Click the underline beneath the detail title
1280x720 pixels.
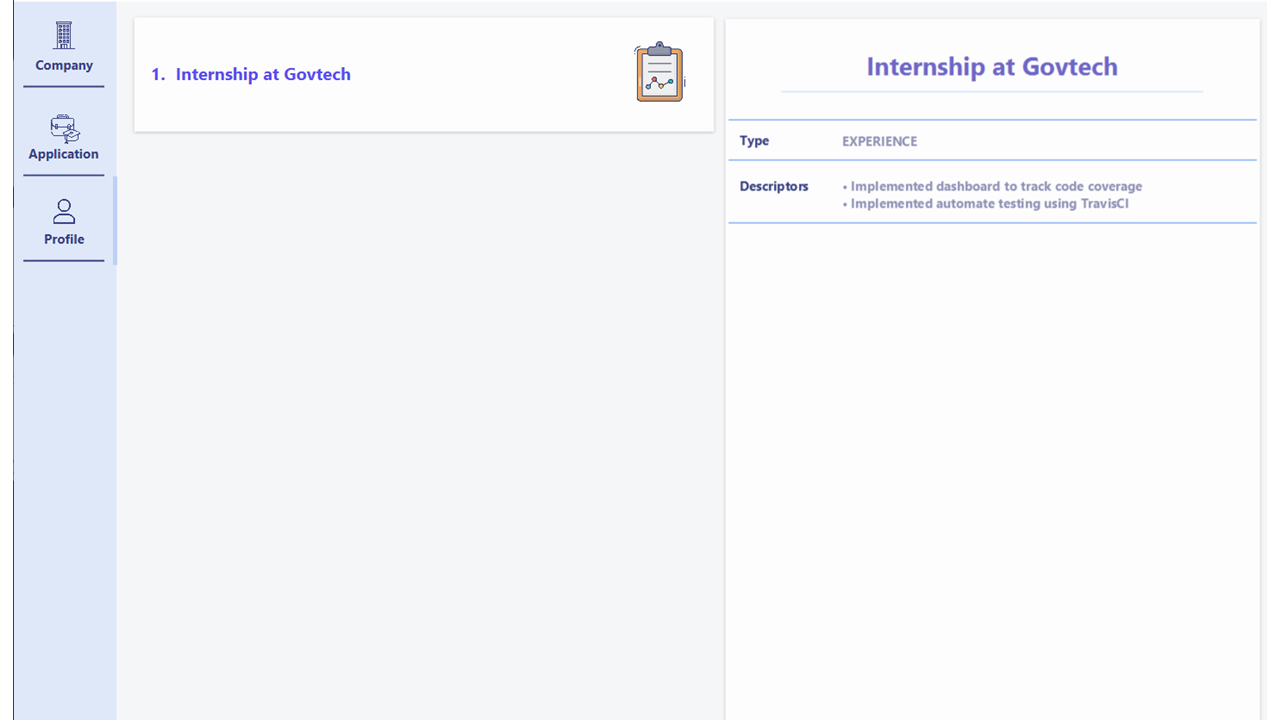click(x=992, y=91)
